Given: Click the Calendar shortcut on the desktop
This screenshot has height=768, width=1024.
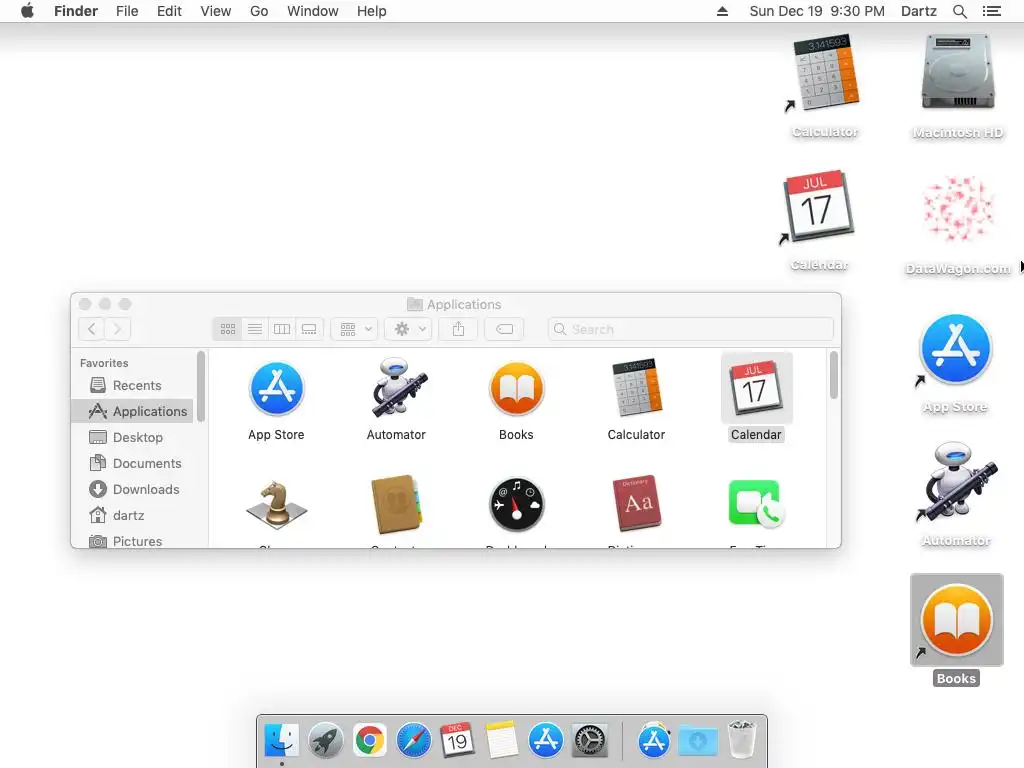Looking at the screenshot, I should [x=819, y=208].
